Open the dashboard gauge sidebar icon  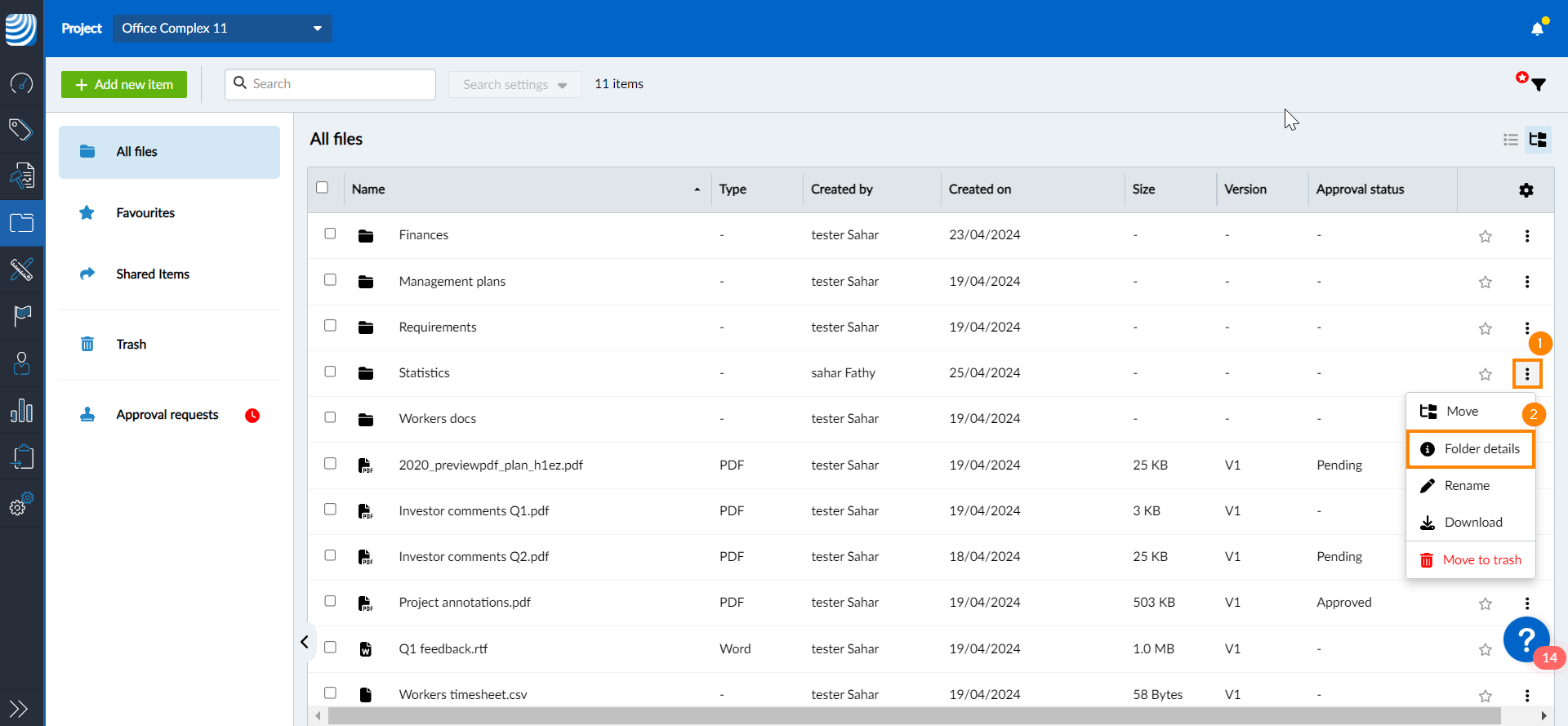point(21,83)
